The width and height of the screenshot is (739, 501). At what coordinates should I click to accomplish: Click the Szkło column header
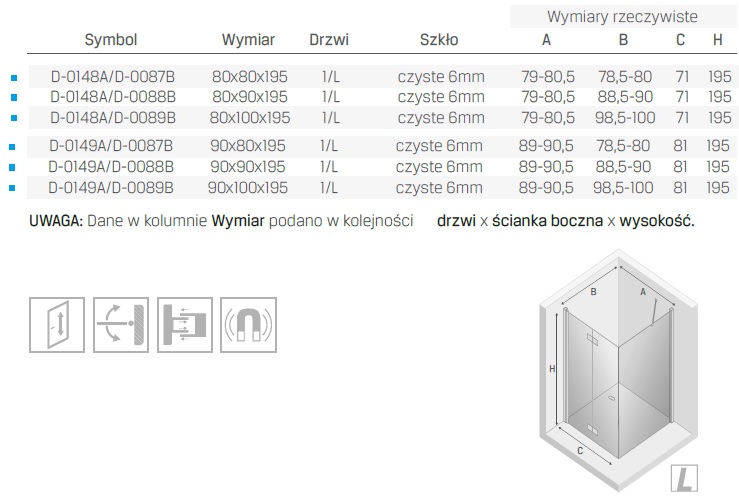tap(439, 40)
